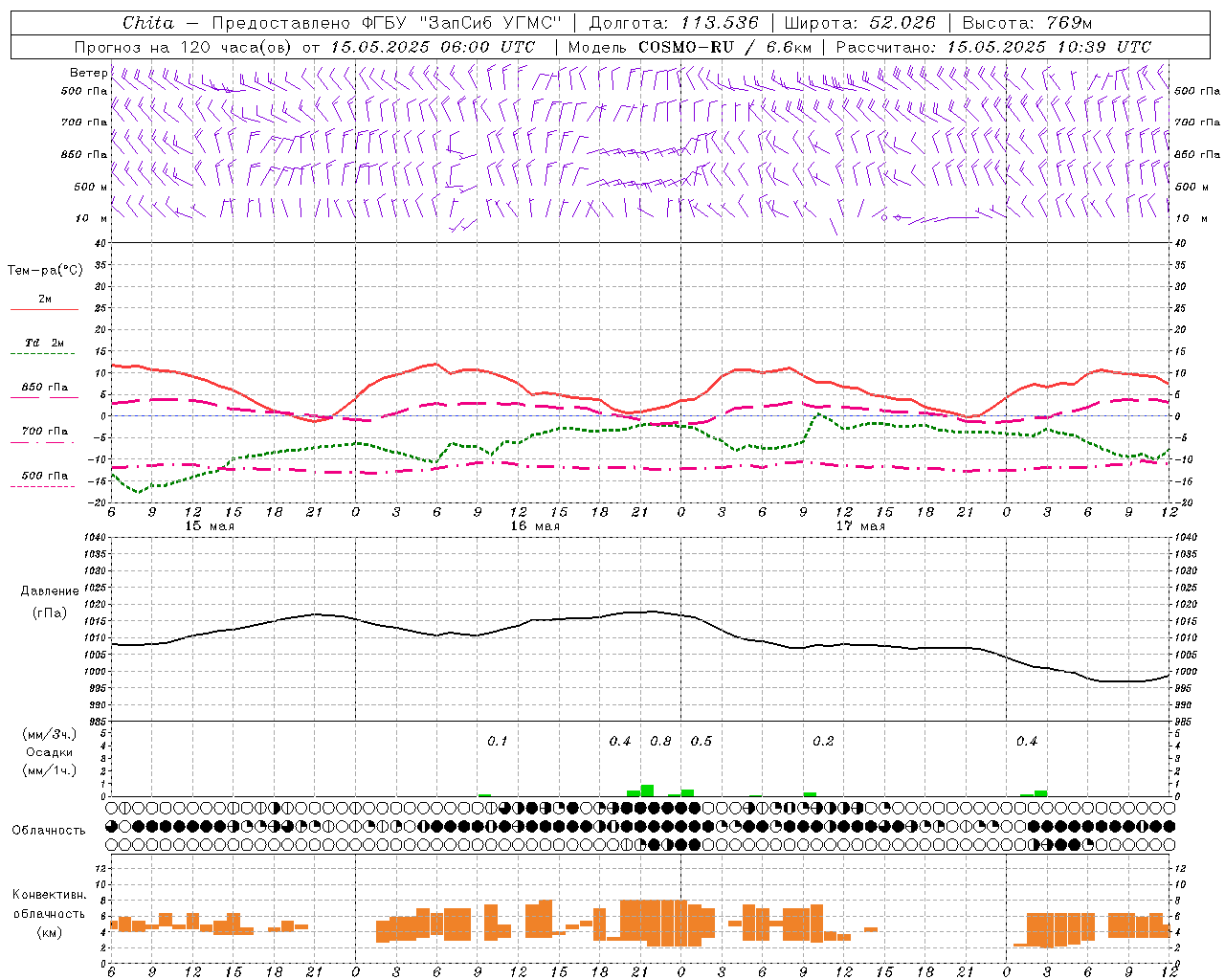Select "1040" on the left pressure axis
Screen dimensions: 1225x980
tap(94, 537)
